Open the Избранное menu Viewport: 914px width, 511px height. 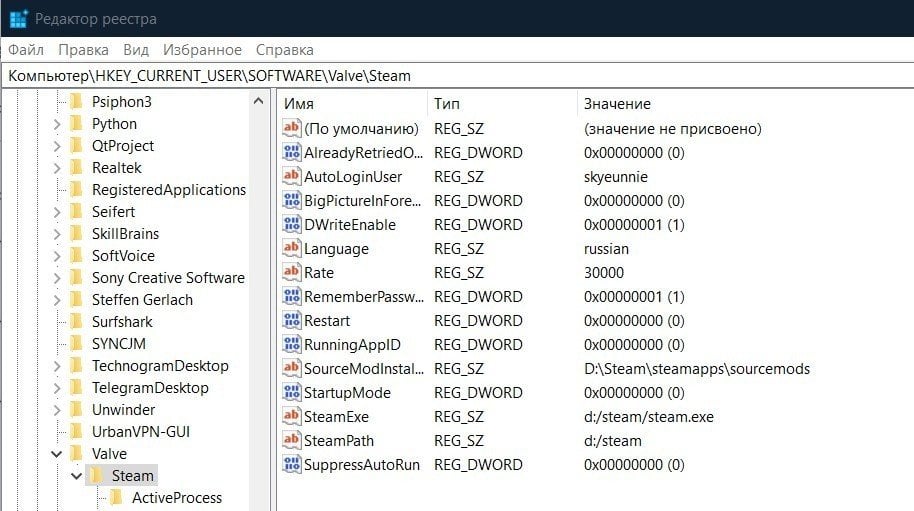pyautogui.click(x=202, y=50)
